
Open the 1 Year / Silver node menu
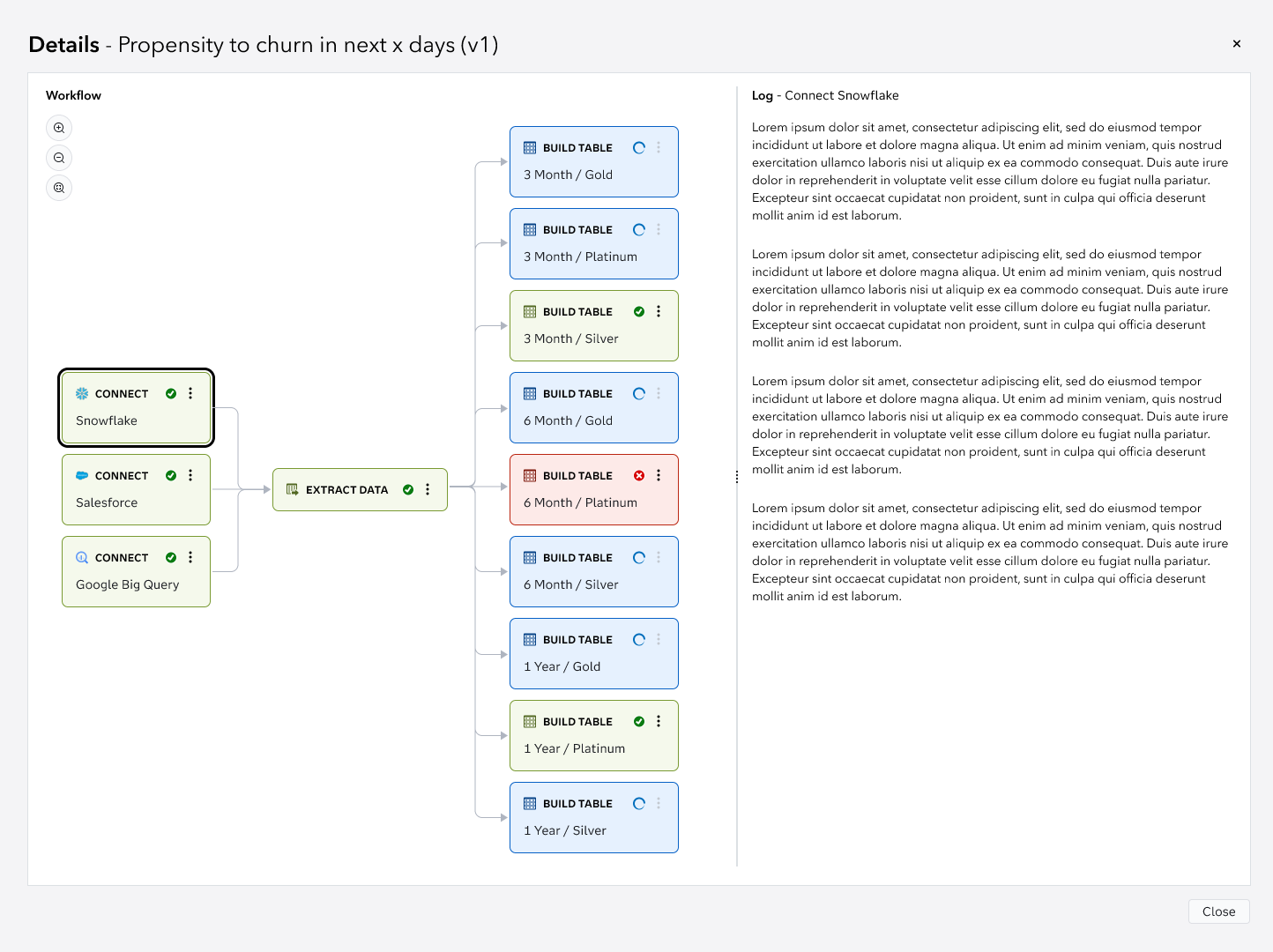click(659, 803)
